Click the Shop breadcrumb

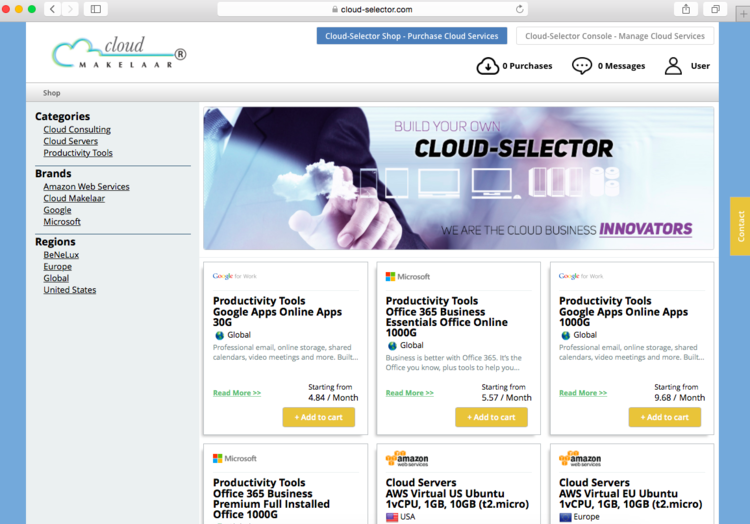point(52,93)
